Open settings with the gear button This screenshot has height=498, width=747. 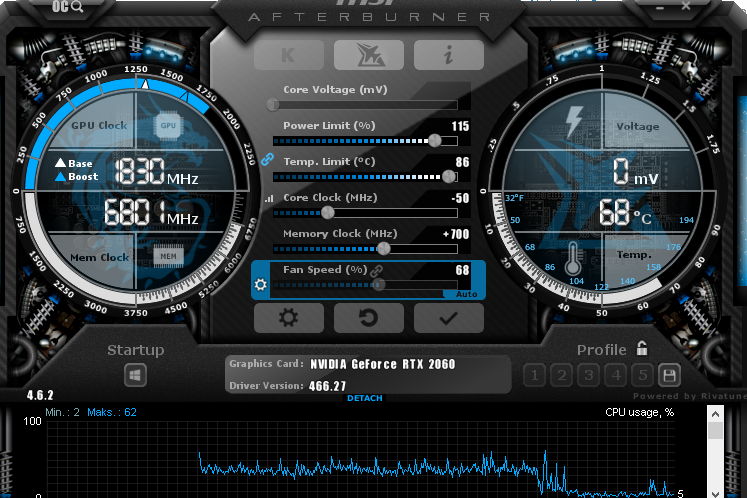(x=289, y=317)
